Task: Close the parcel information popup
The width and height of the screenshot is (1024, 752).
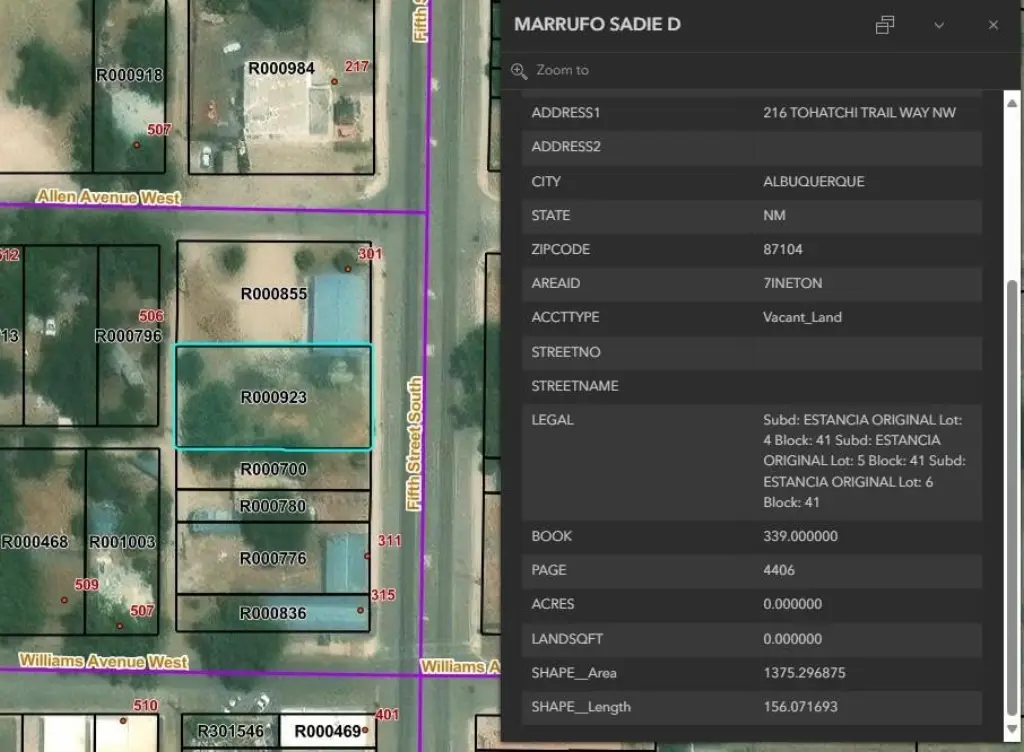Action: click(x=993, y=25)
